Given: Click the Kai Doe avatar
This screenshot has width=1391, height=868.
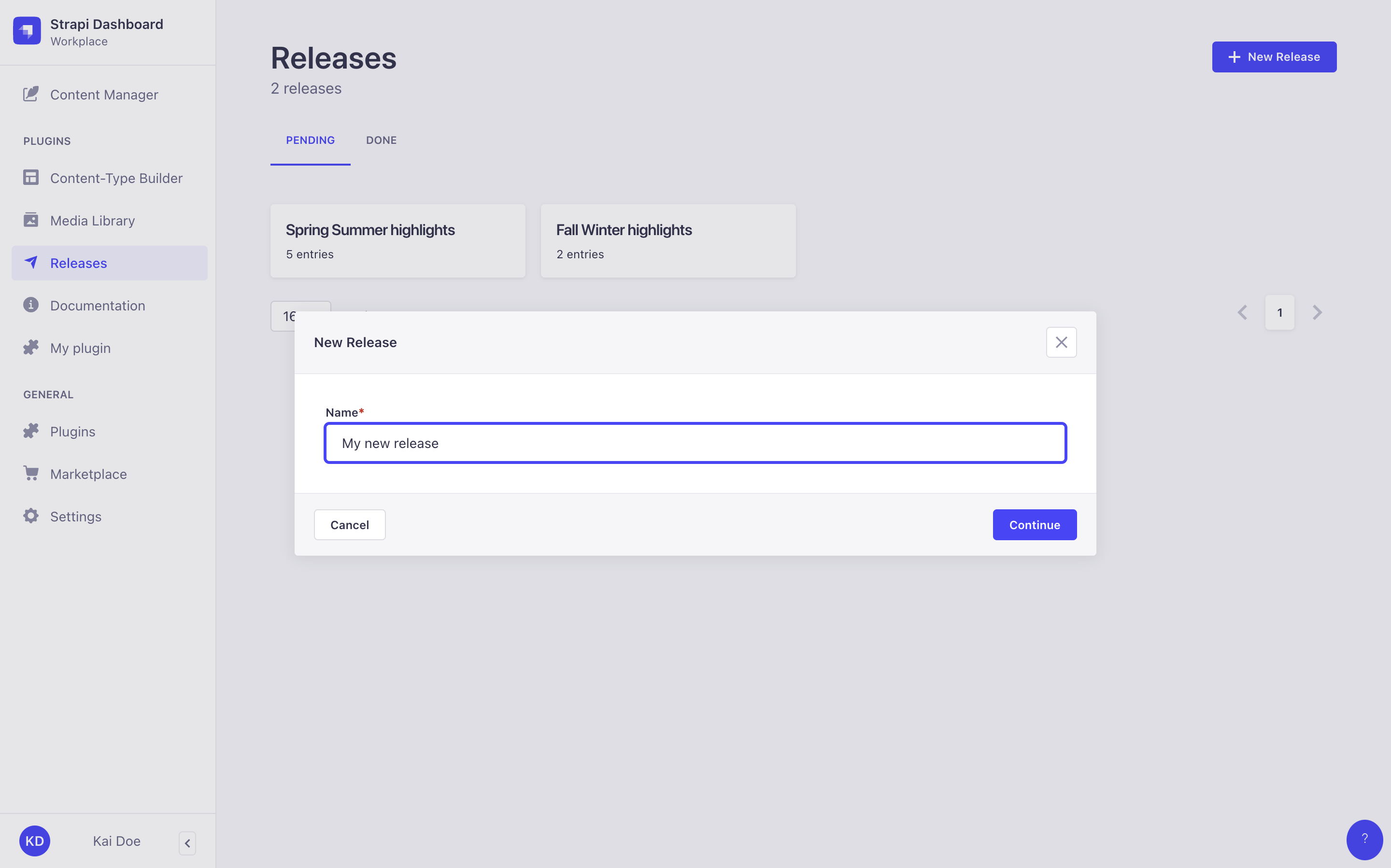Looking at the screenshot, I should (34, 840).
